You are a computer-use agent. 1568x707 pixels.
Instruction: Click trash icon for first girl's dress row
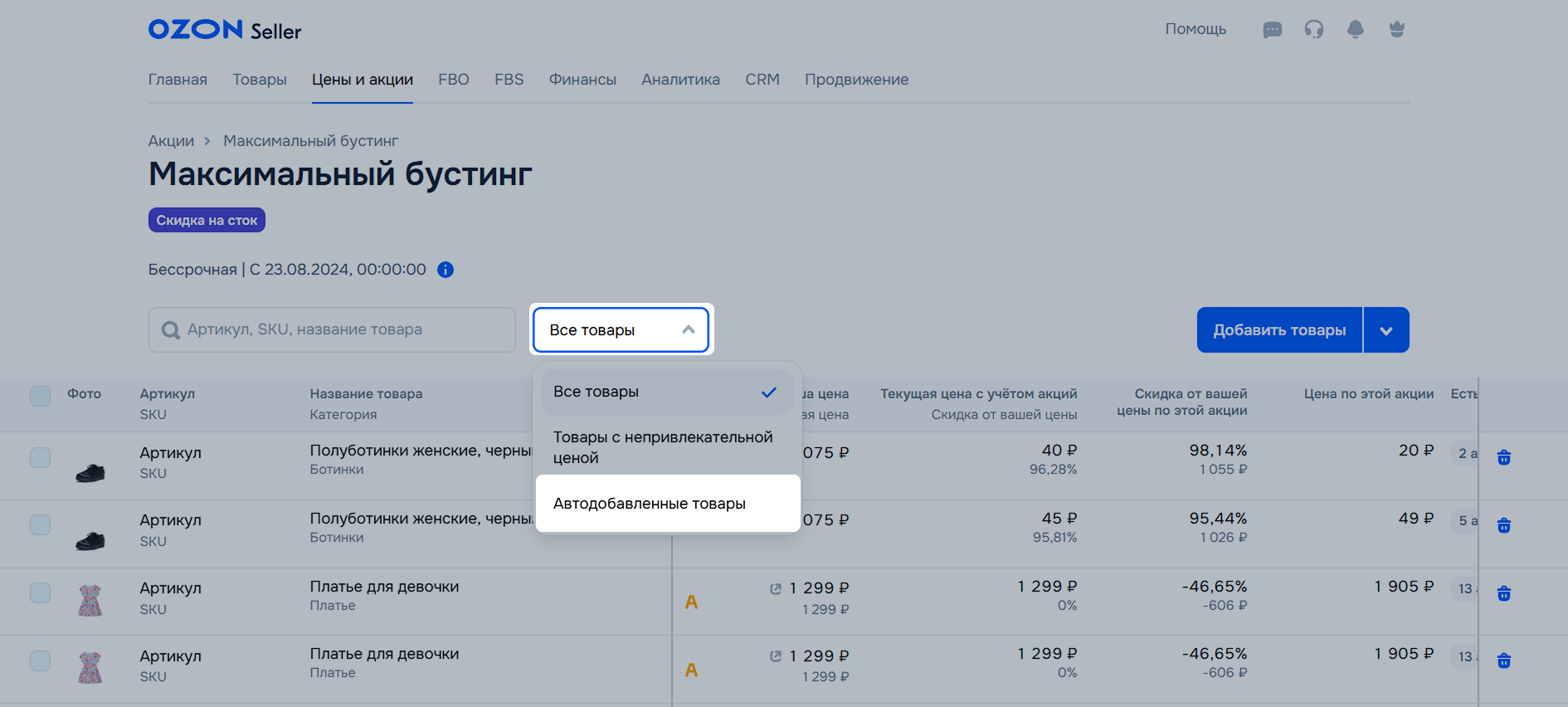click(1503, 593)
